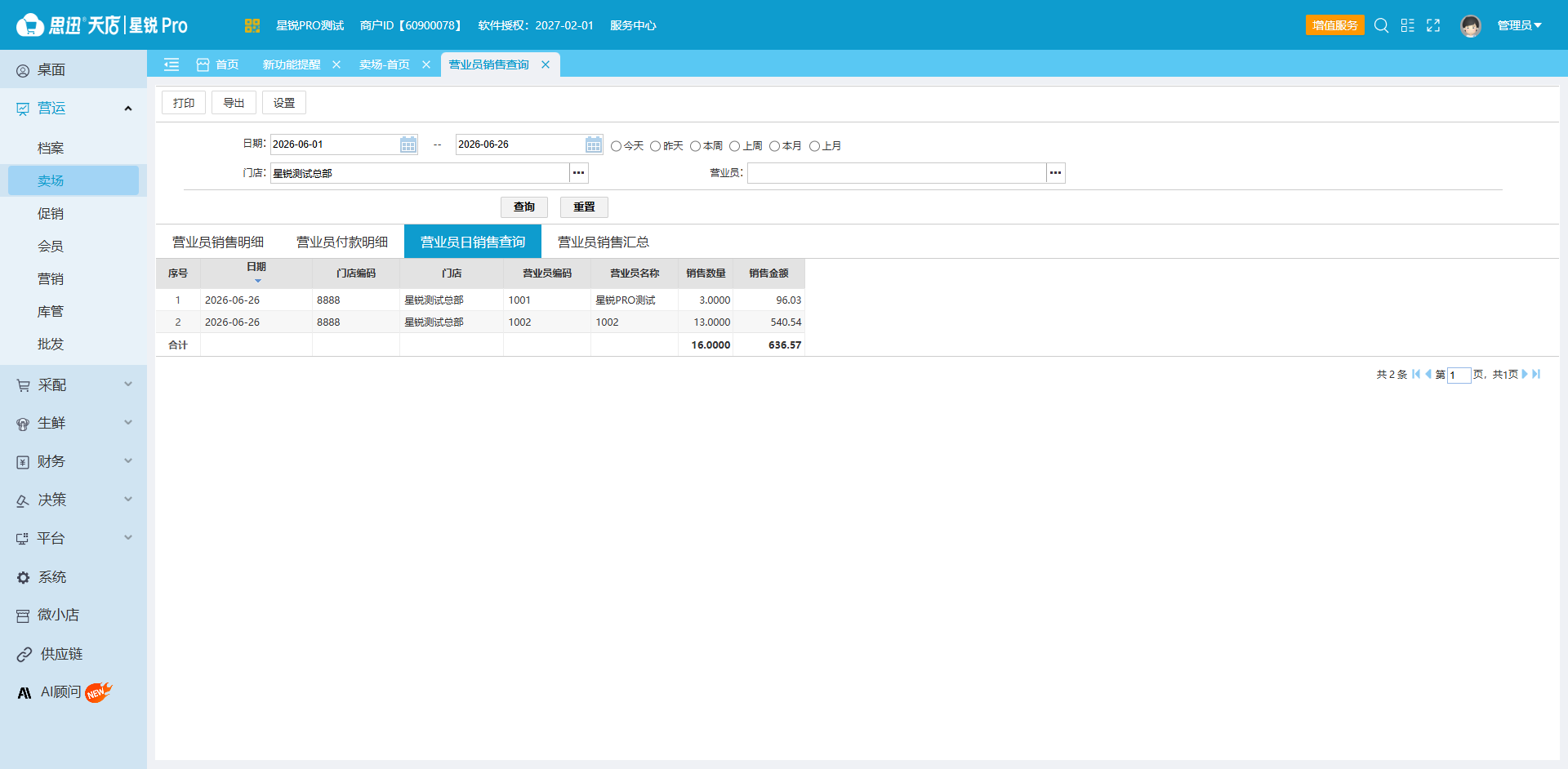The width and height of the screenshot is (1568, 769).
Task: Go to first page arrow
Action: (1416, 374)
